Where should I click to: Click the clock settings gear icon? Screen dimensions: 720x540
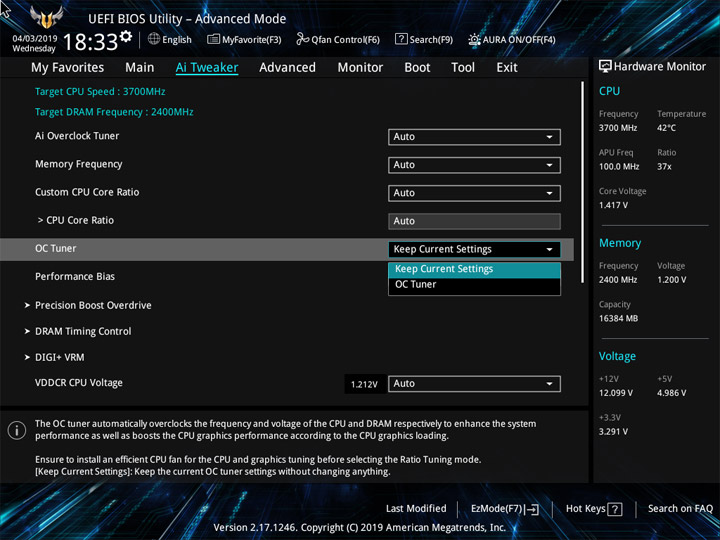coord(126,36)
